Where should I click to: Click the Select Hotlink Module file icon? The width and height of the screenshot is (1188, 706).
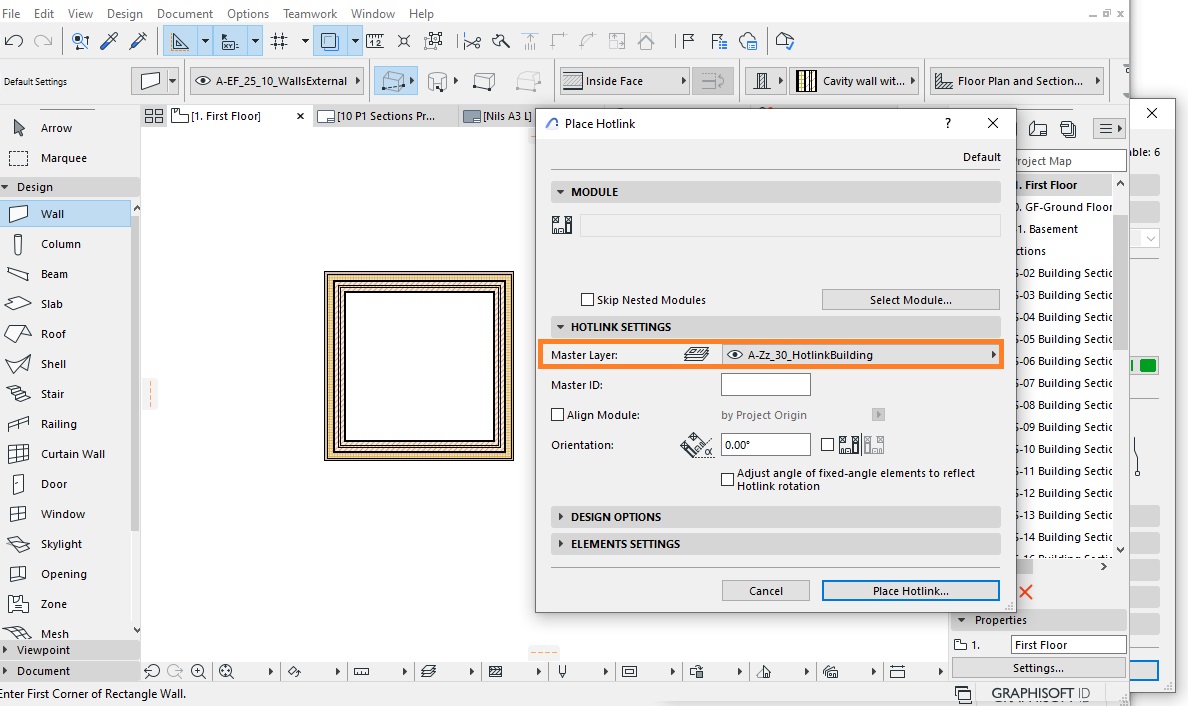click(562, 225)
